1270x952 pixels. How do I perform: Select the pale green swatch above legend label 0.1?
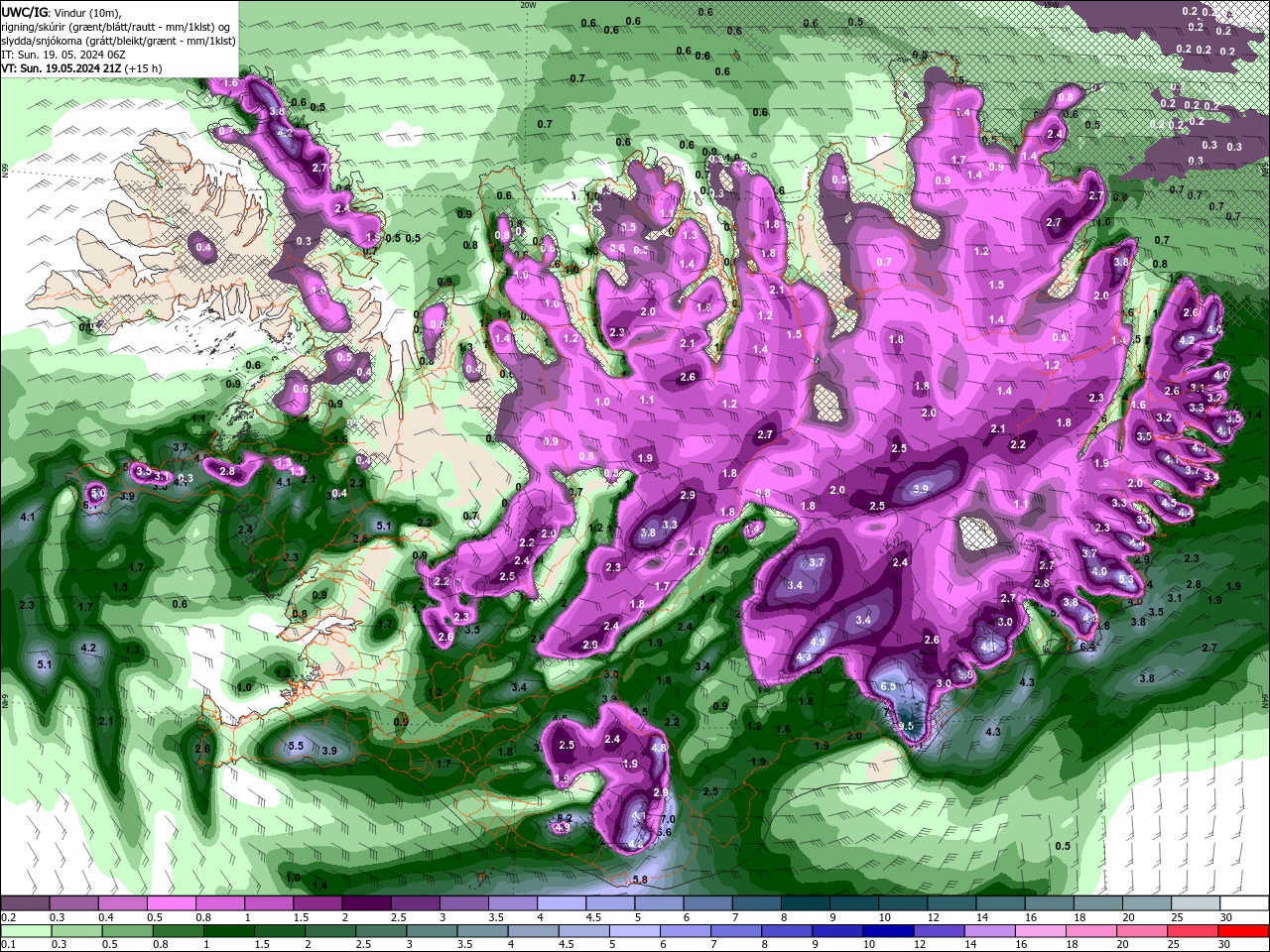tap(25, 931)
